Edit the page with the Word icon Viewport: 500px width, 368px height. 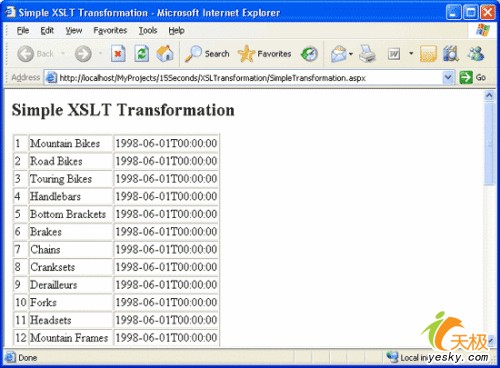pos(394,54)
